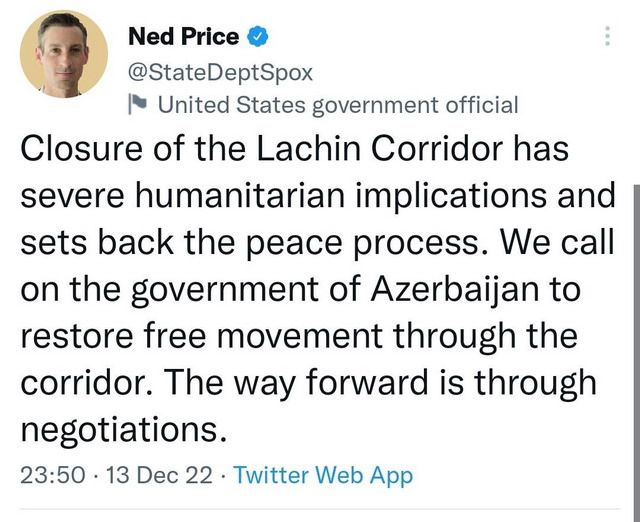Viewport: 640px width, 522px height.
Task: Click the 23:50 timestamp
Action: 53,475
